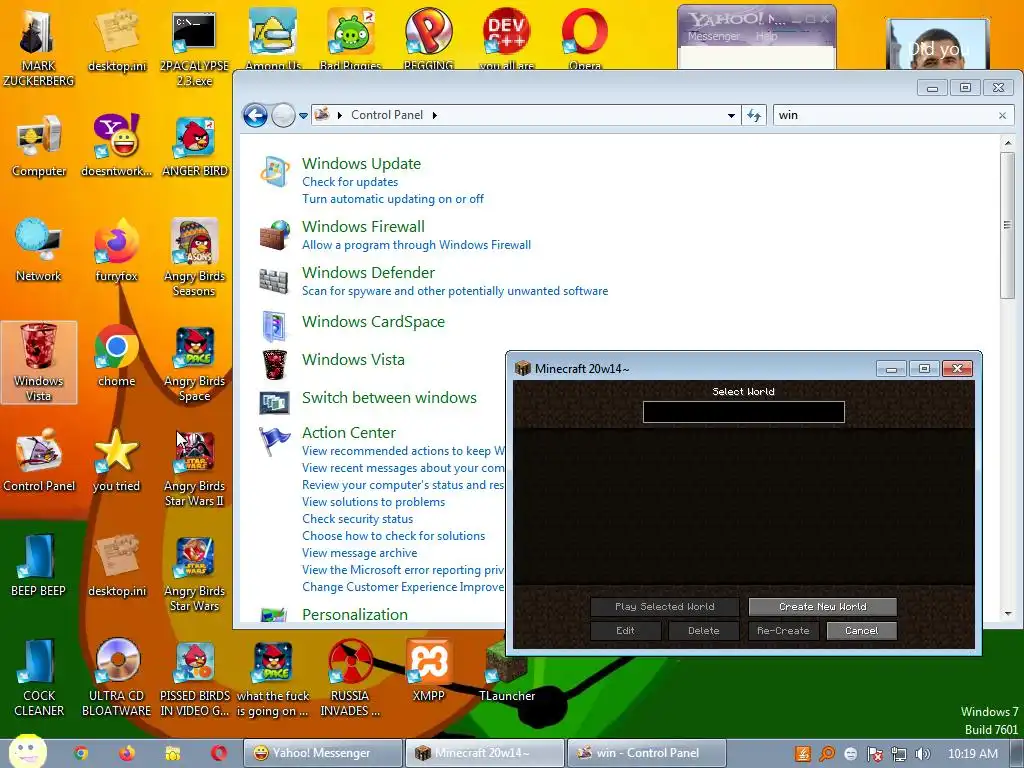
Task: Click the volume speaker tray icon
Action: 923,754
